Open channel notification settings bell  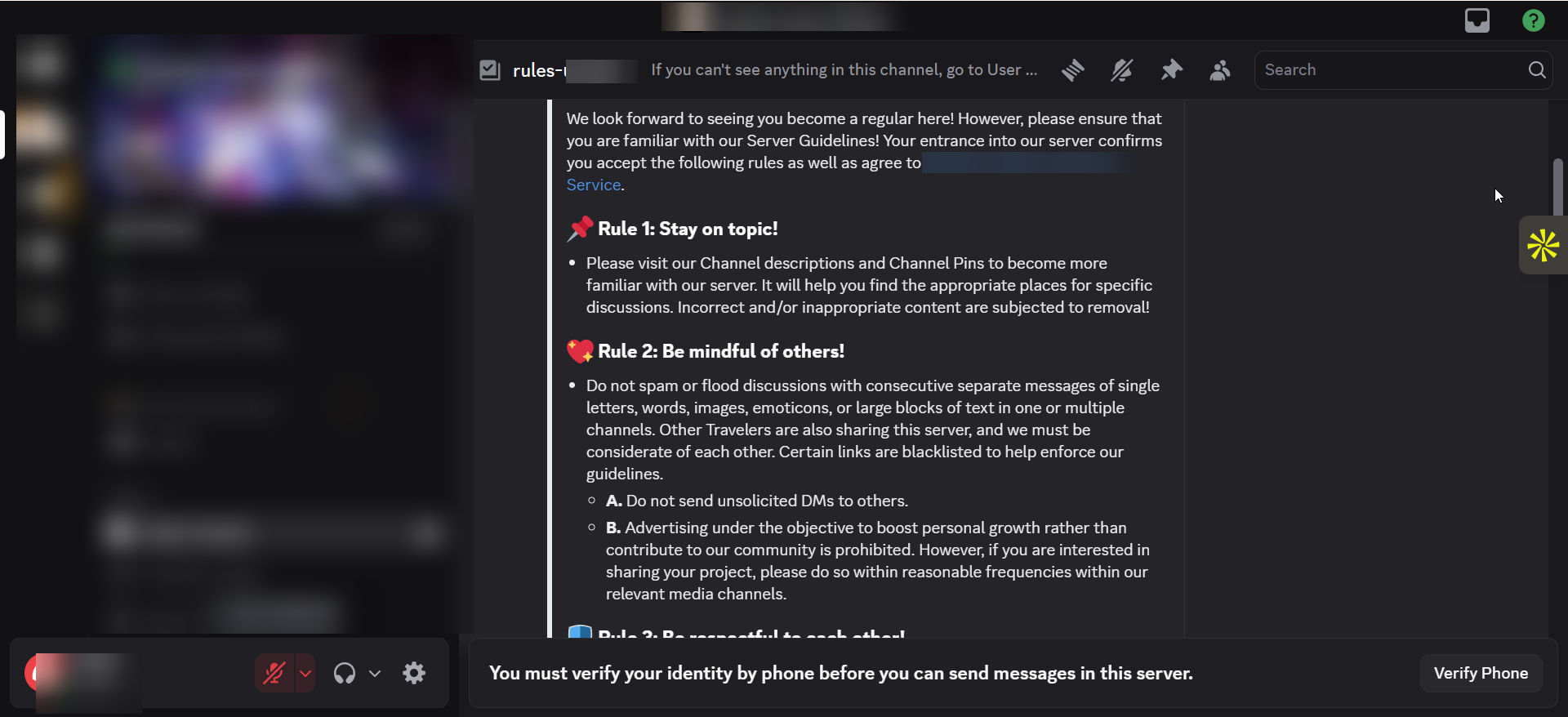[x=1122, y=70]
